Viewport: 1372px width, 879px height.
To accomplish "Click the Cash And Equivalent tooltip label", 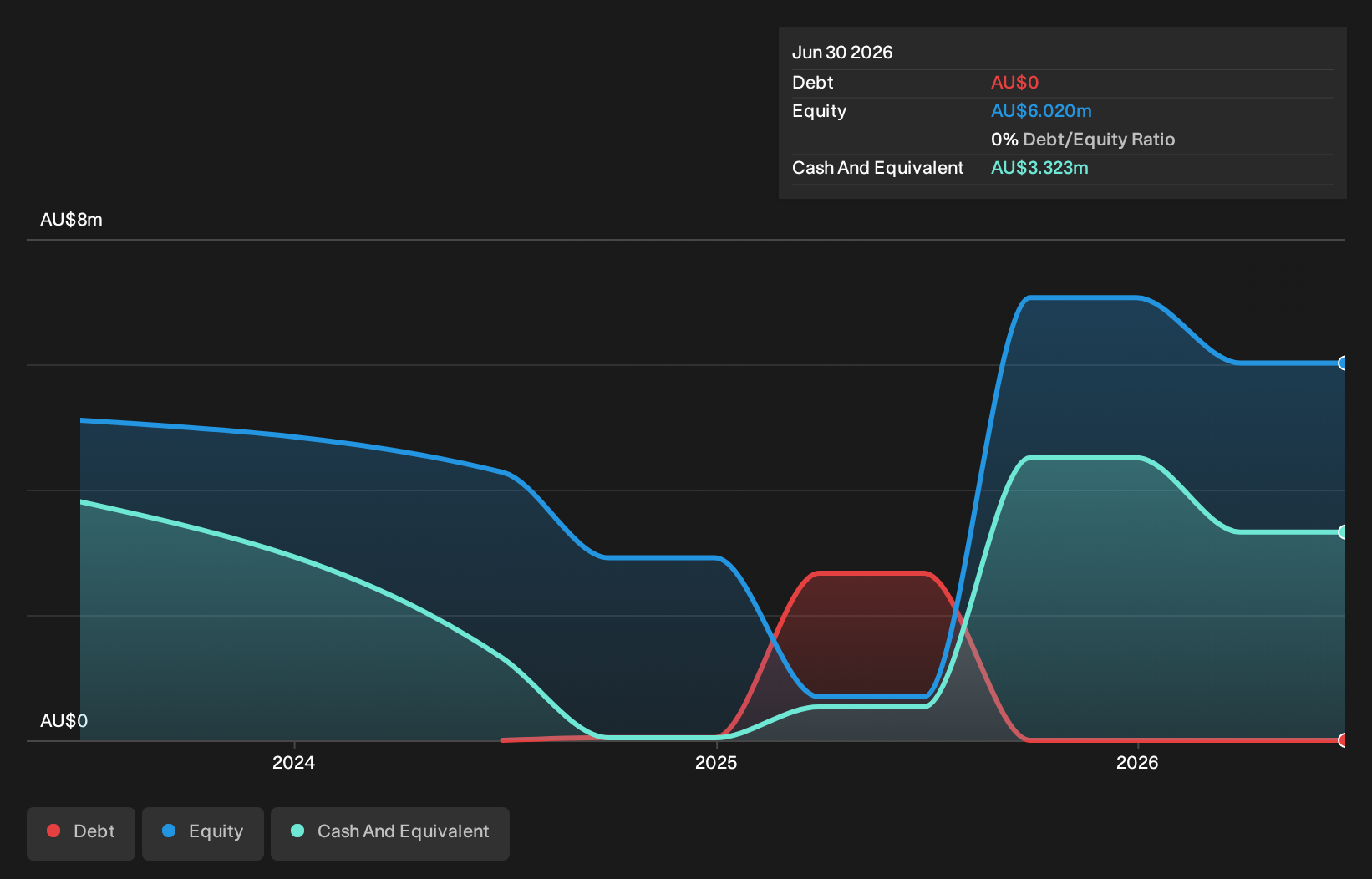I will tap(877, 168).
